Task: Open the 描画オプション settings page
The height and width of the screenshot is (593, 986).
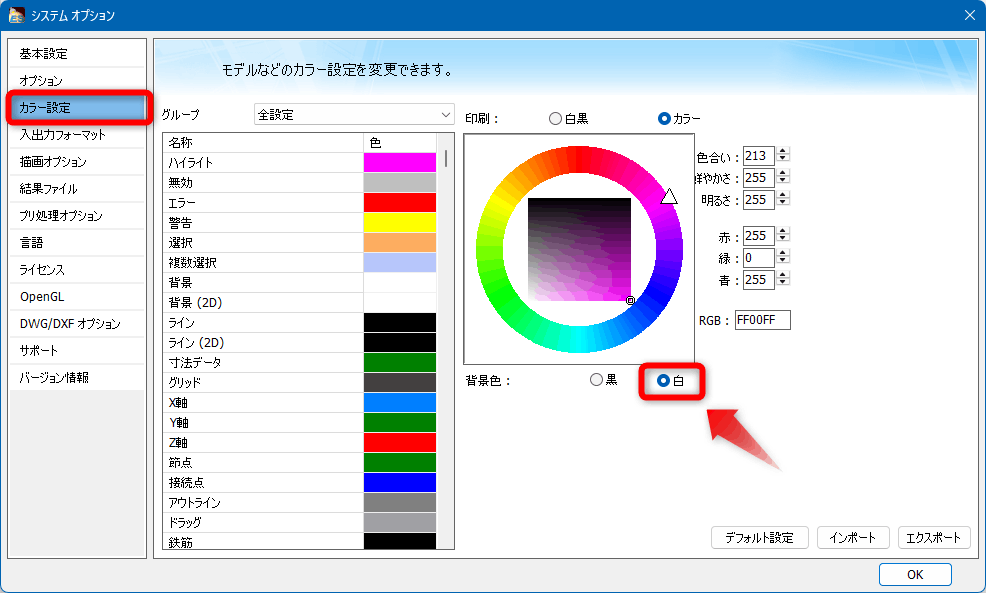Action: 77,162
